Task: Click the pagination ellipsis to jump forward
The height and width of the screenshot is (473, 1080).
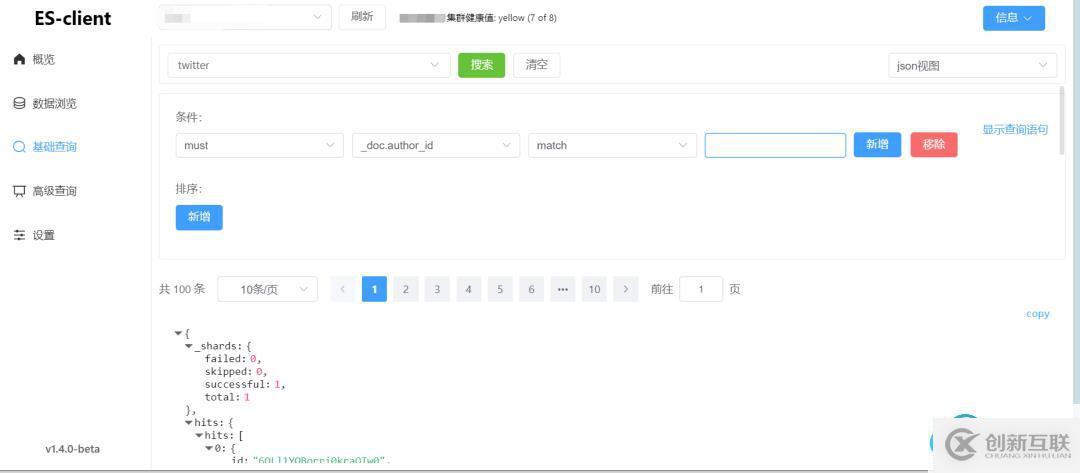Action: (563, 289)
